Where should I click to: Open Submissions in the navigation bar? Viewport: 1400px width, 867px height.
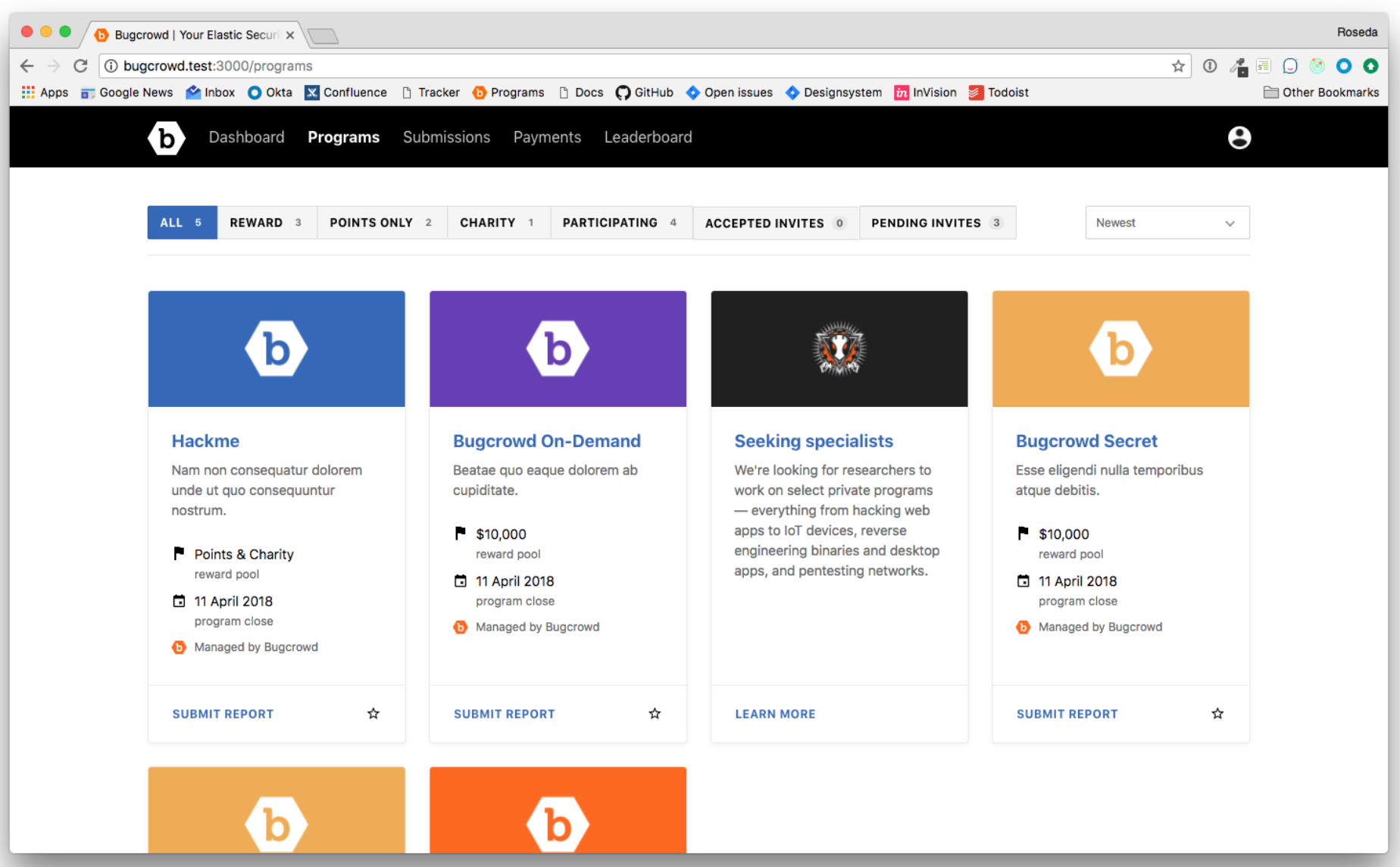[447, 137]
